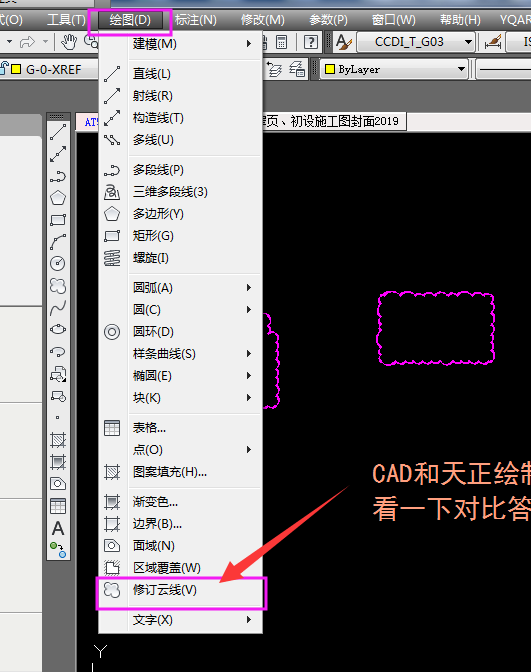Select the Ellipse Arc tool in the left toolbar

tap(58, 352)
